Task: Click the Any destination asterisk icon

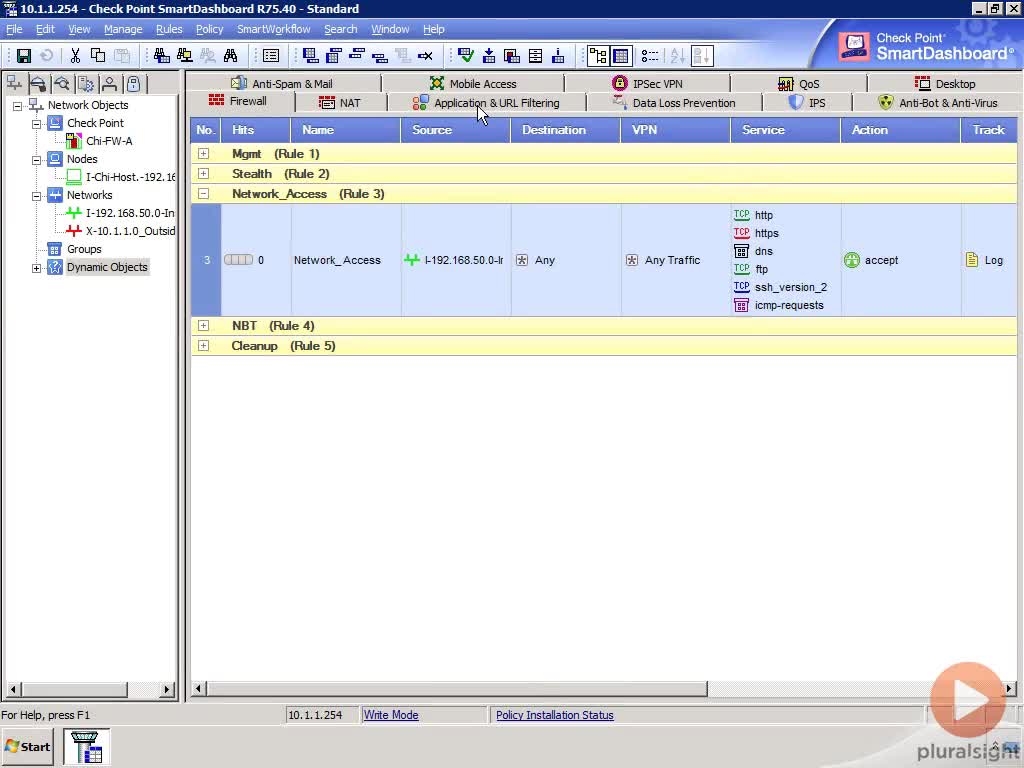Action: click(x=522, y=260)
